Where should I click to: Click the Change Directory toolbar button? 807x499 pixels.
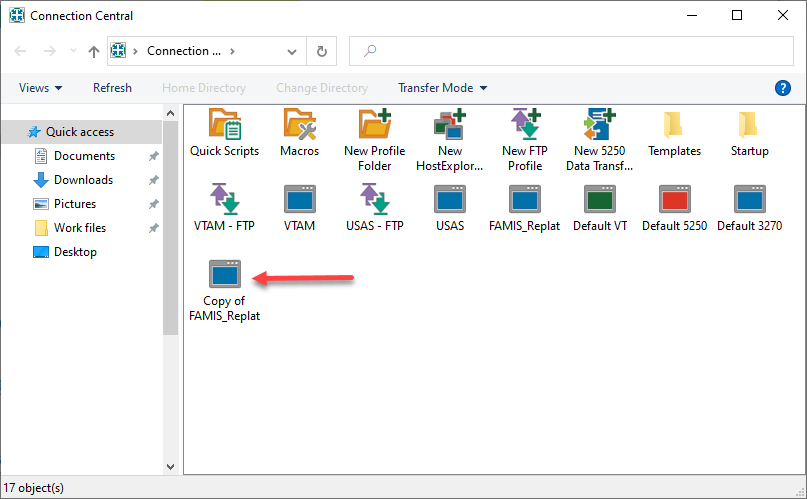point(322,88)
